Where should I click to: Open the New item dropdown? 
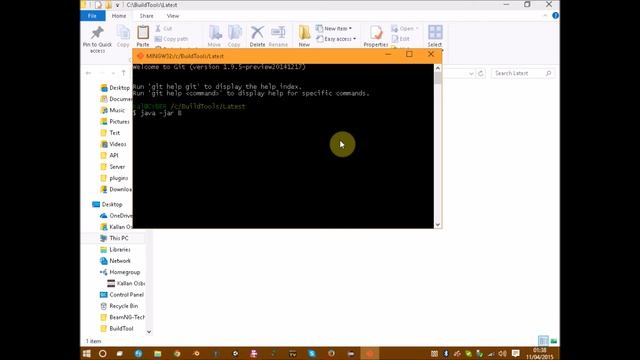coord(334,29)
